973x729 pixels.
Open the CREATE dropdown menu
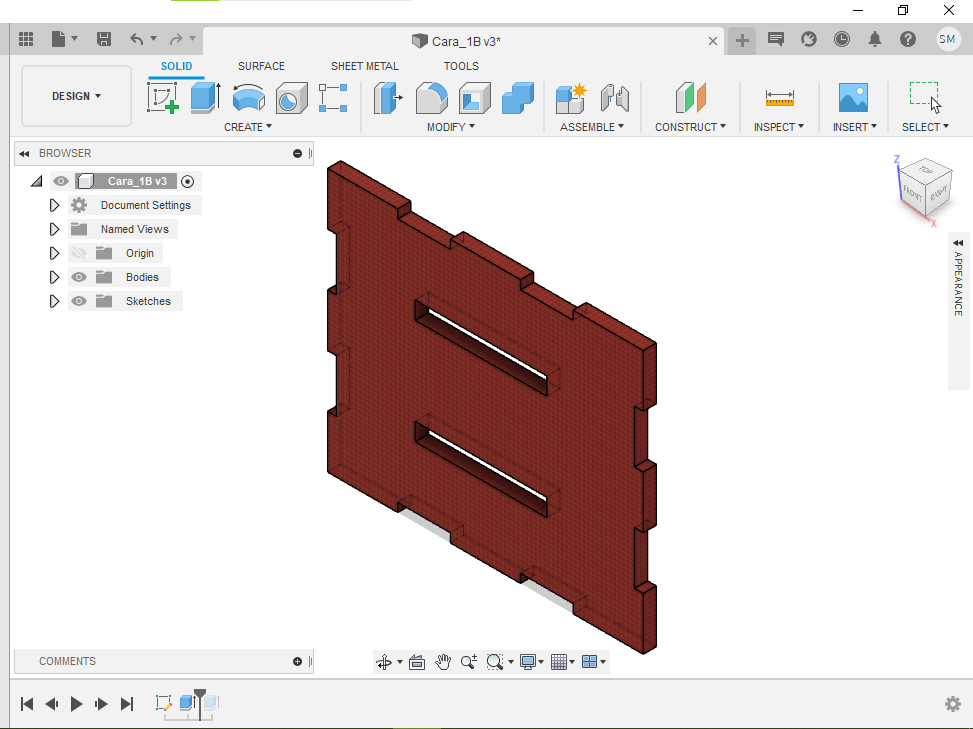248,127
